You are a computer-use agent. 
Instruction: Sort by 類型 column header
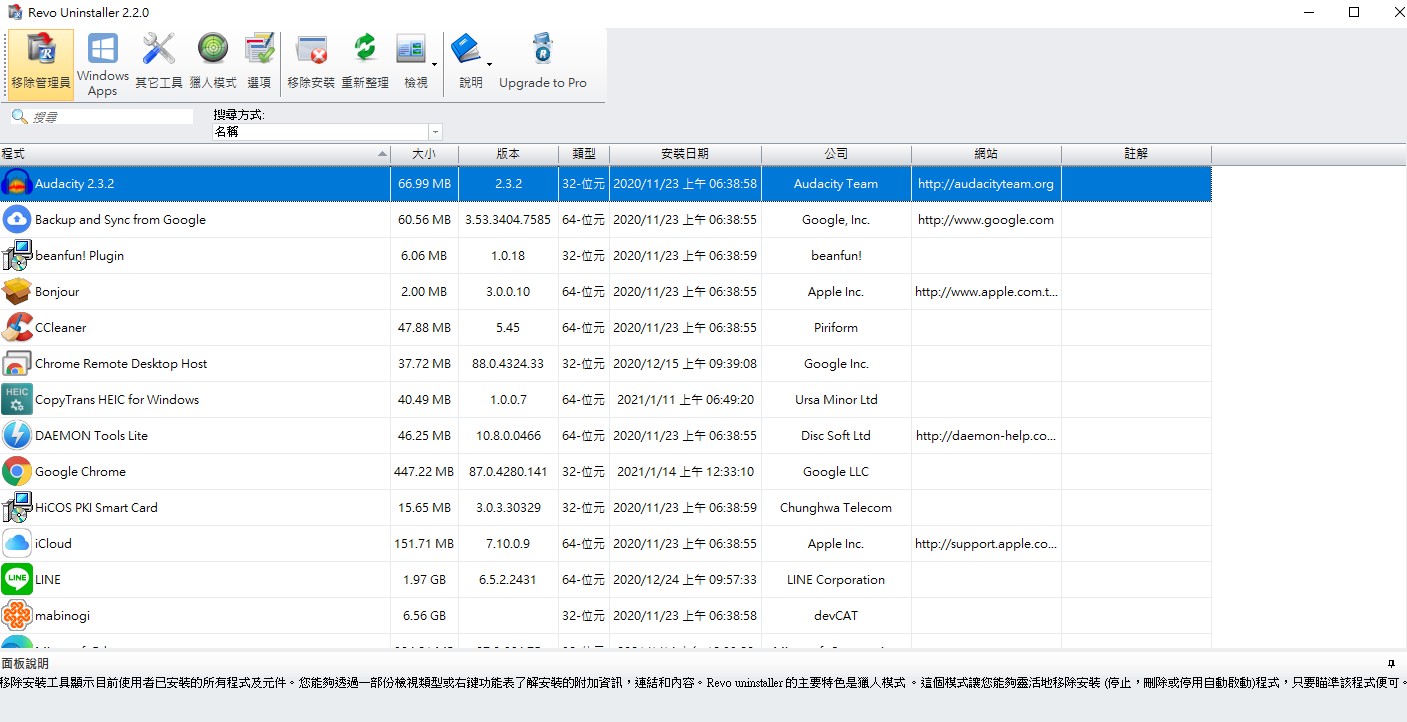pos(584,154)
